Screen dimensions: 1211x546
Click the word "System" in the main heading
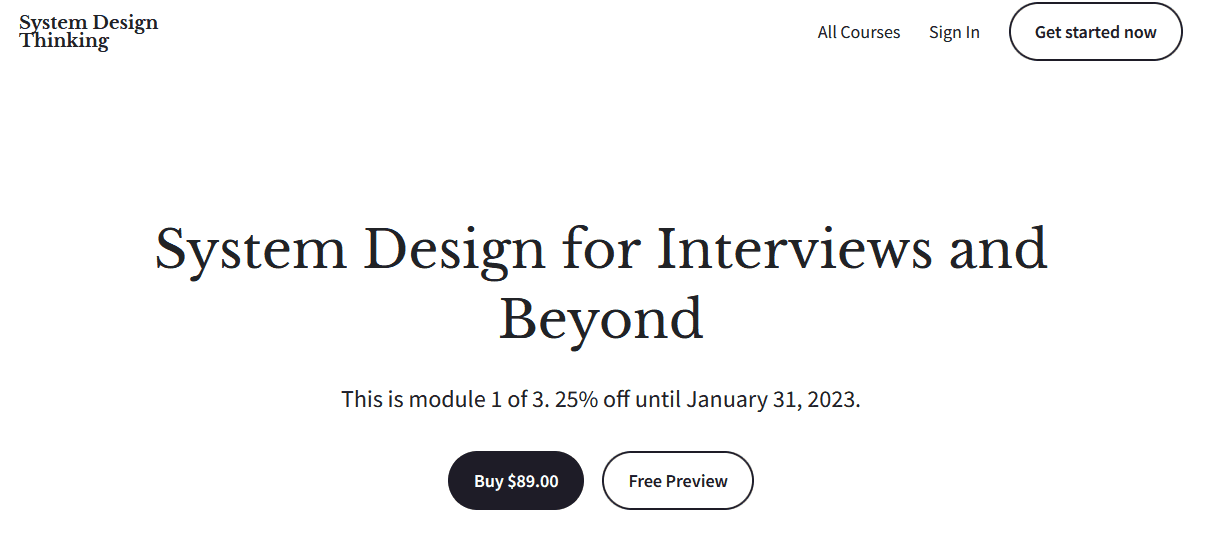[250, 249]
